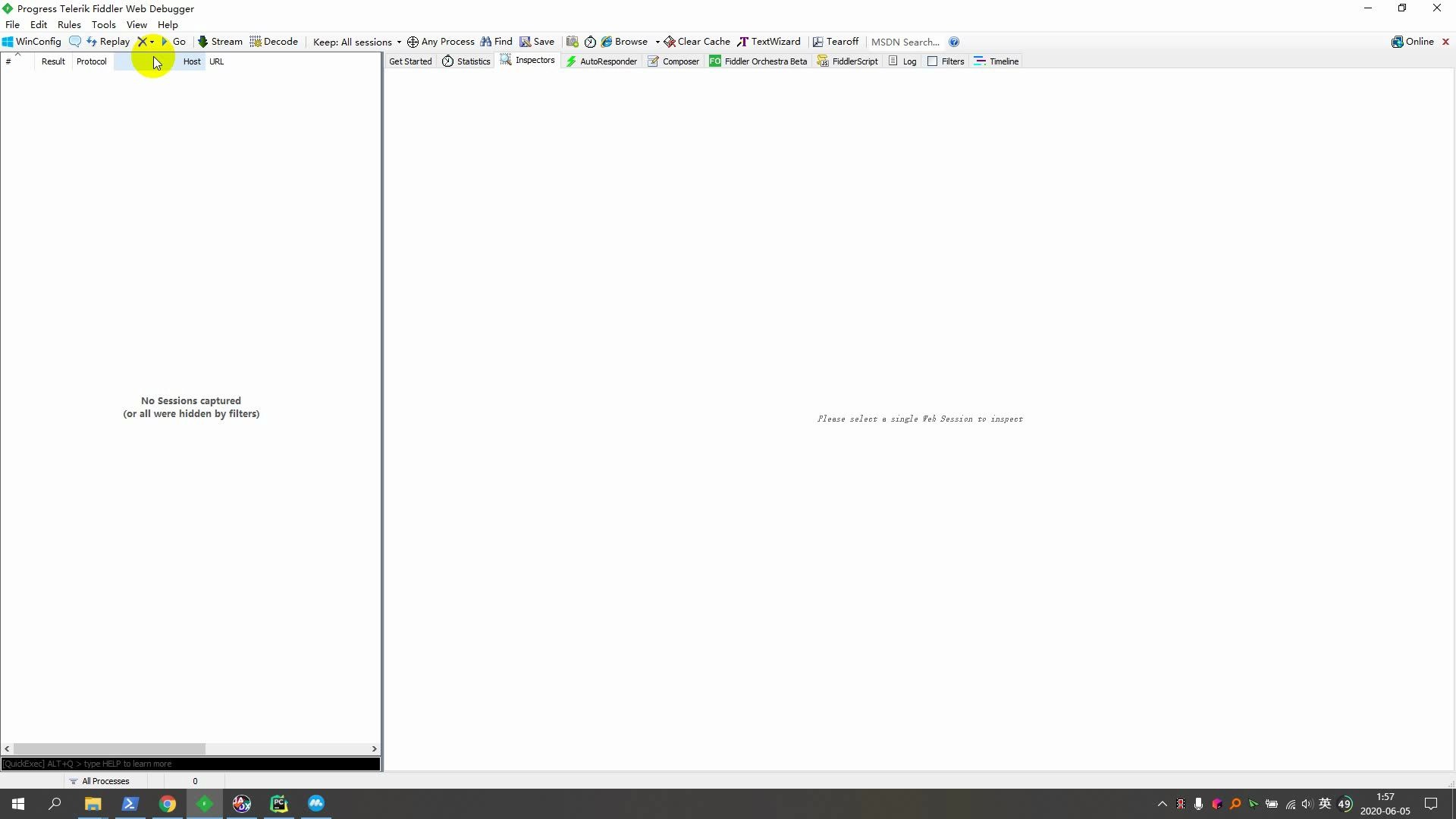1456x819 pixels.
Task: Switch to Statistics tab
Action: pos(466,61)
